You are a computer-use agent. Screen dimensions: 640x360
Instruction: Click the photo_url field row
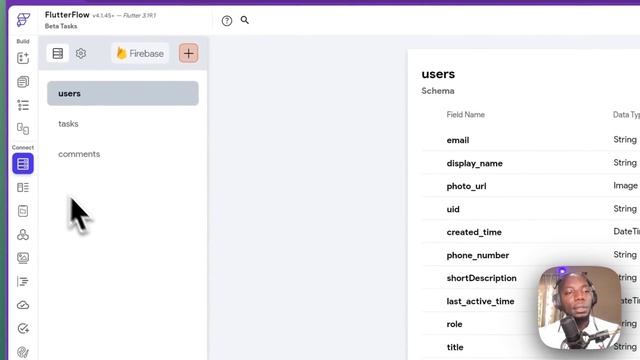tap(531, 186)
